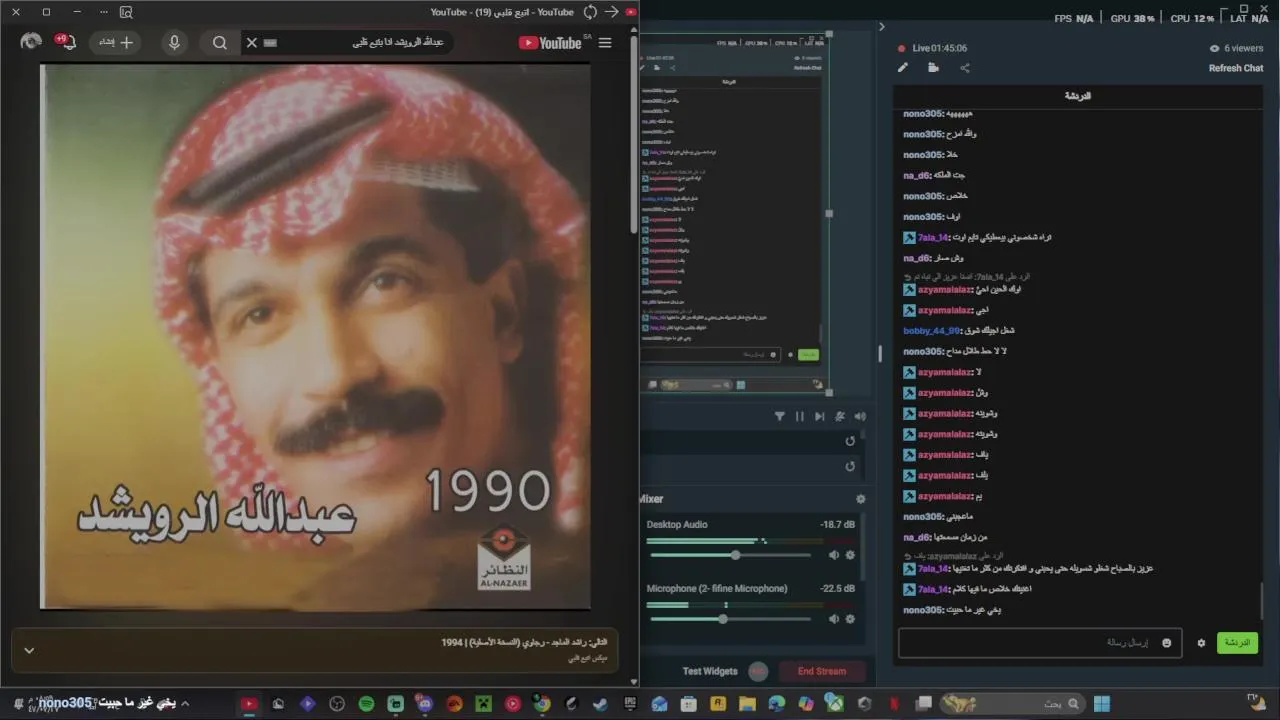This screenshot has width=1280, height=720.
Task: Open the YouTube app three-dot menu
Action: point(103,12)
